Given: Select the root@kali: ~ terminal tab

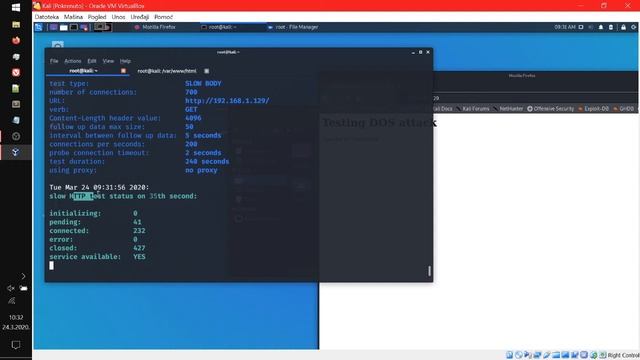Looking at the screenshot, I should (x=83, y=71).
